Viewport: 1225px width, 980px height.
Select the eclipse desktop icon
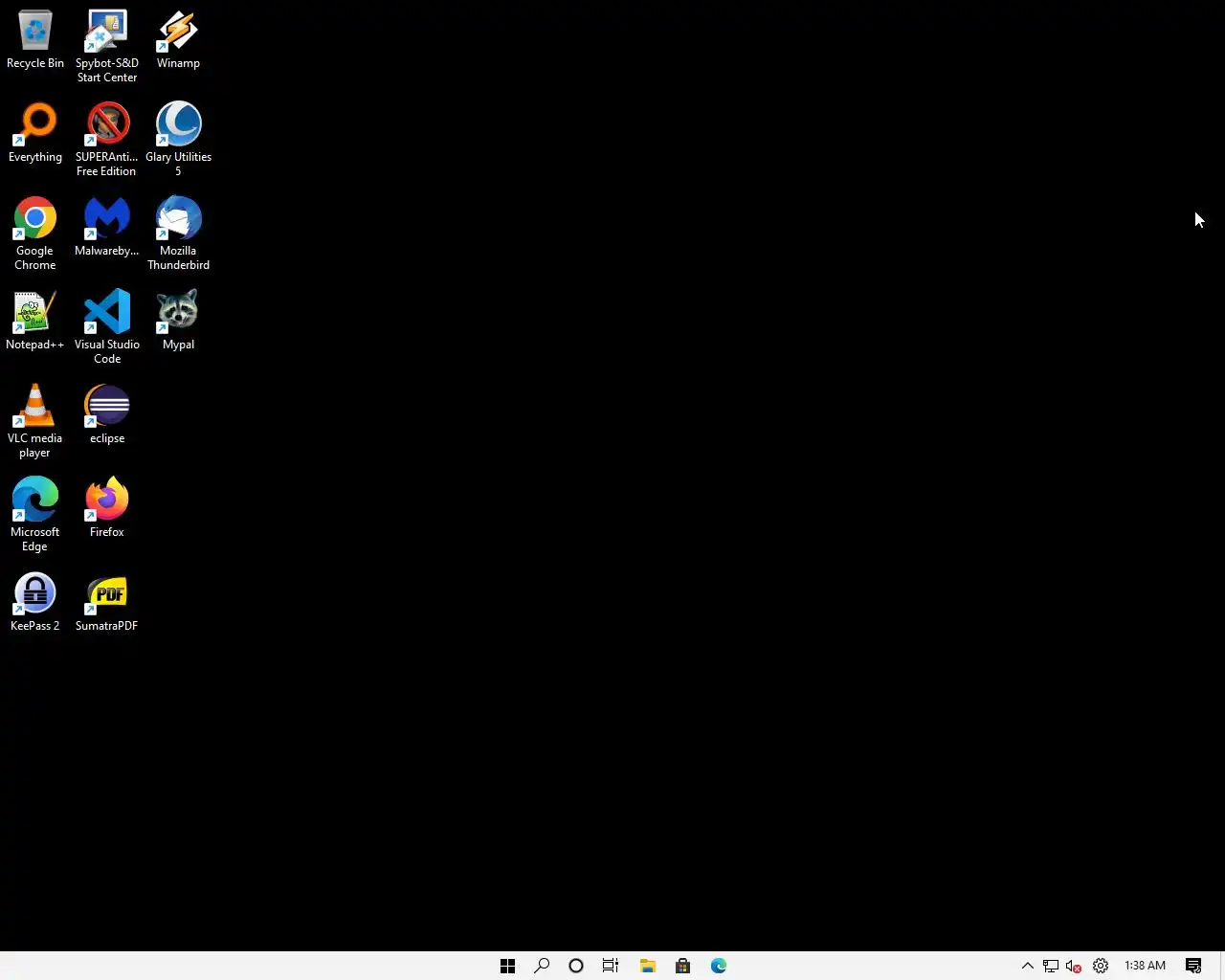(x=107, y=415)
